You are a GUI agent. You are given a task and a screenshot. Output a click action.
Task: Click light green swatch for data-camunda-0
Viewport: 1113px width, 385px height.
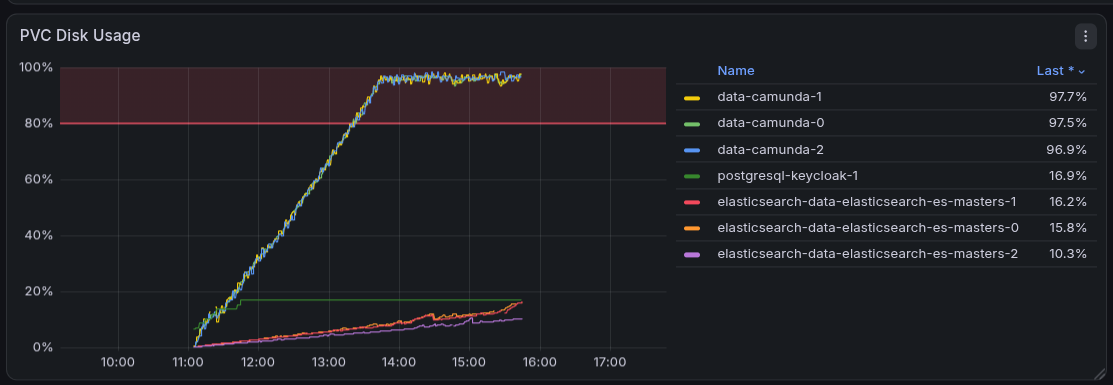pyautogui.click(x=692, y=124)
